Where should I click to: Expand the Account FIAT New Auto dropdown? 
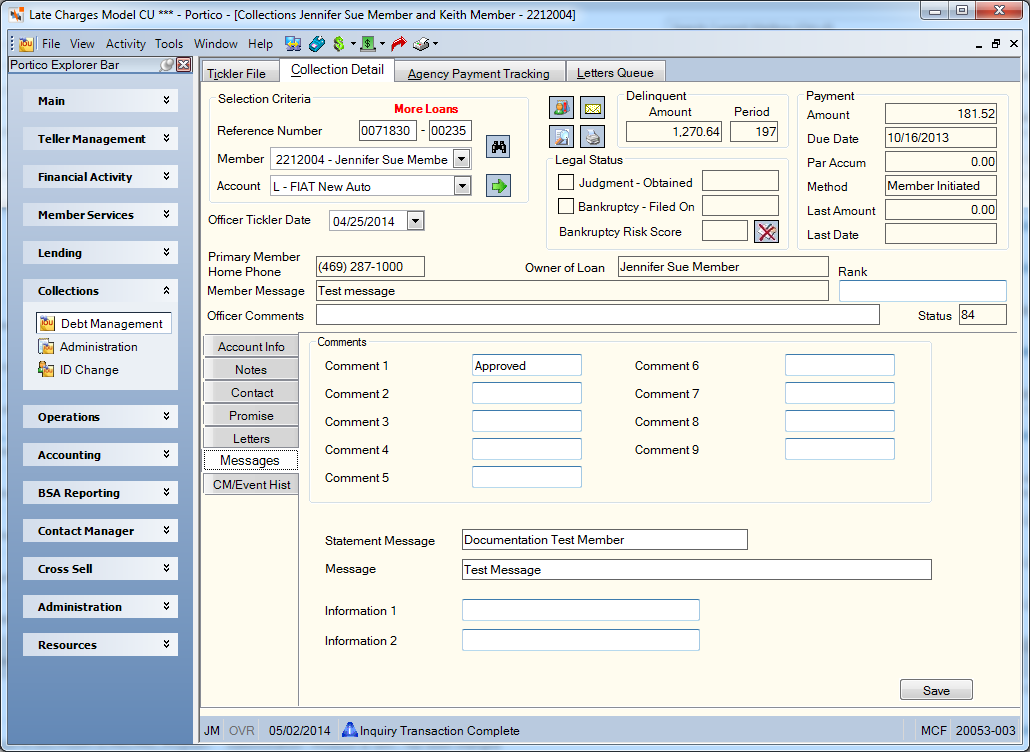click(462, 186)
